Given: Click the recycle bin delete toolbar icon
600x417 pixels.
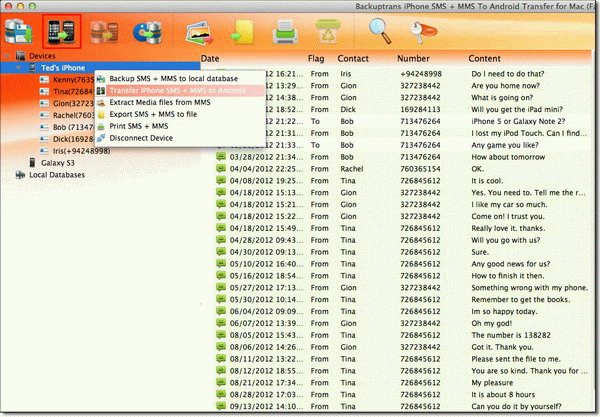Looking at the screenshot, I should 328,31.
